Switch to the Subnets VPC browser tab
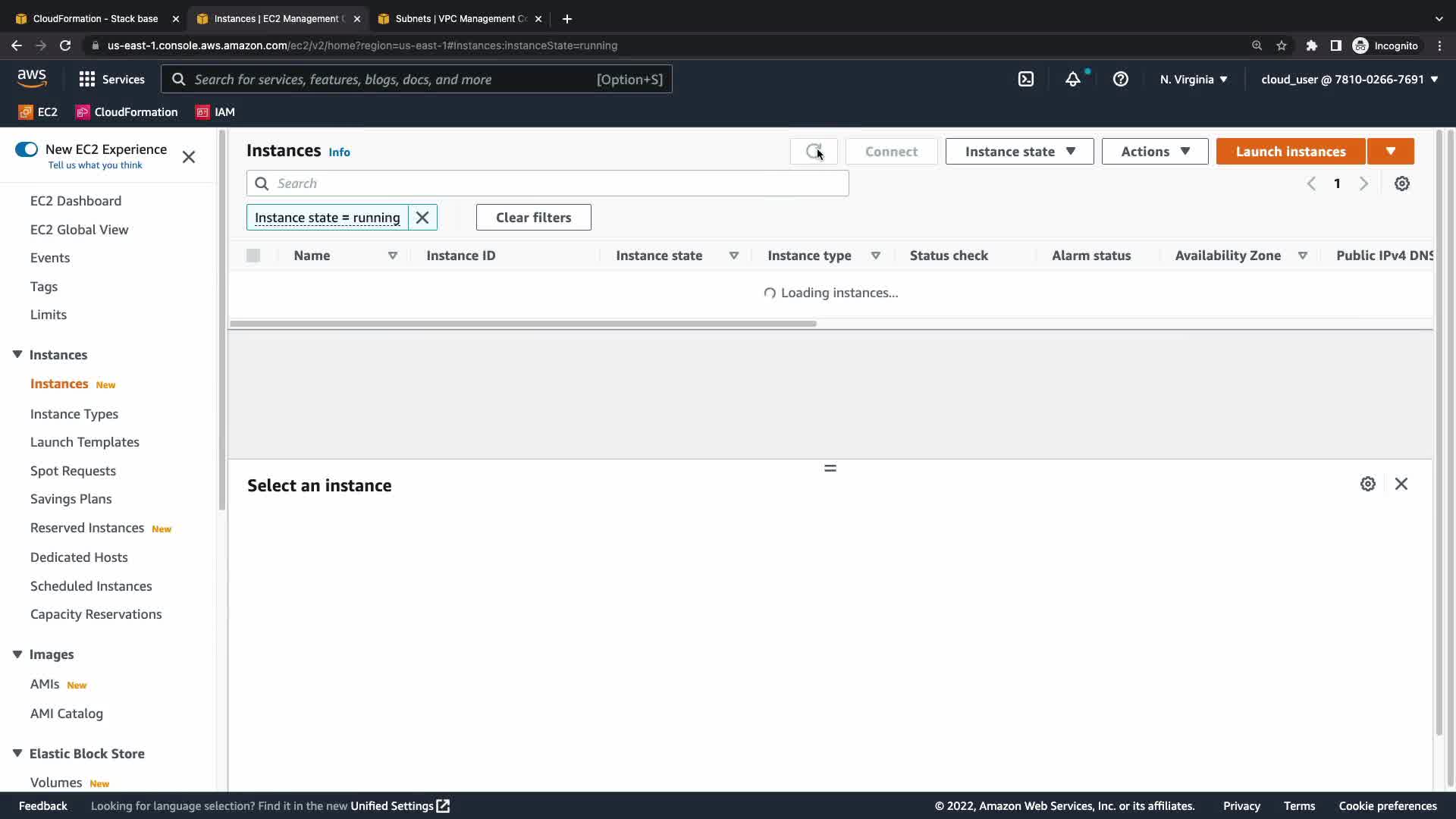Screen dimensions: 1456x819 [x=460, y=18]
